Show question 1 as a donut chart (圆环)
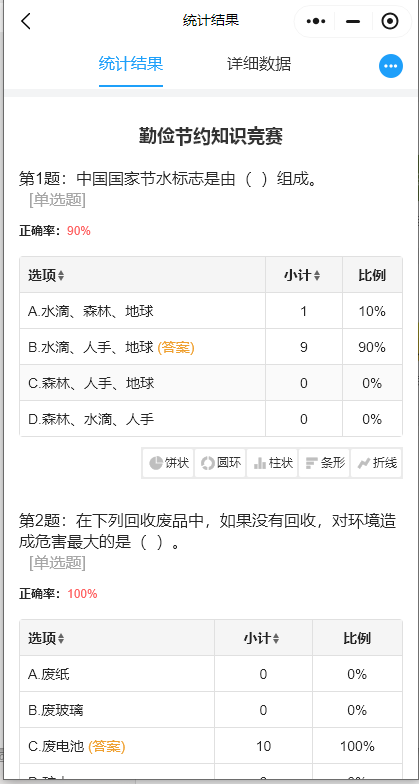 (x=220, y=463)
